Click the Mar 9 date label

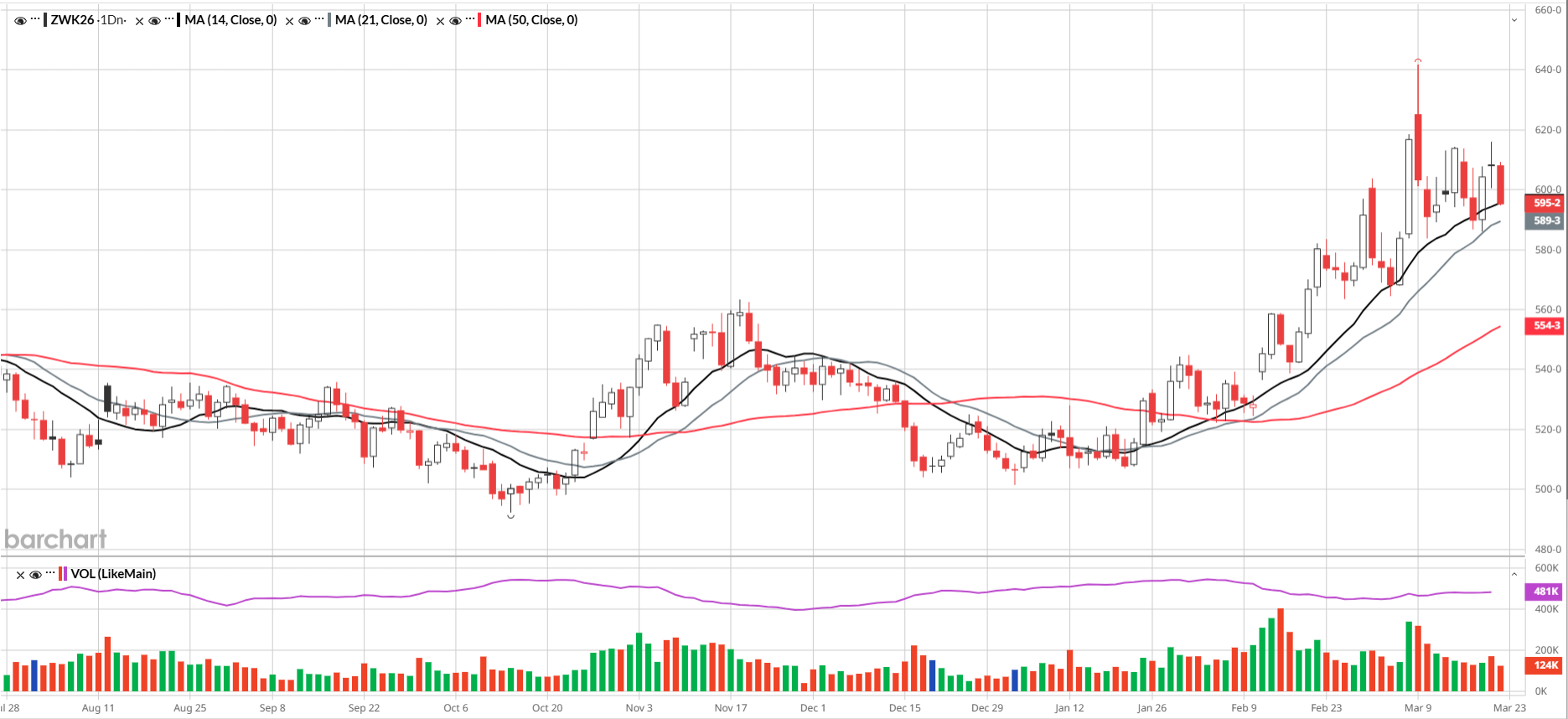[1418, 708]
